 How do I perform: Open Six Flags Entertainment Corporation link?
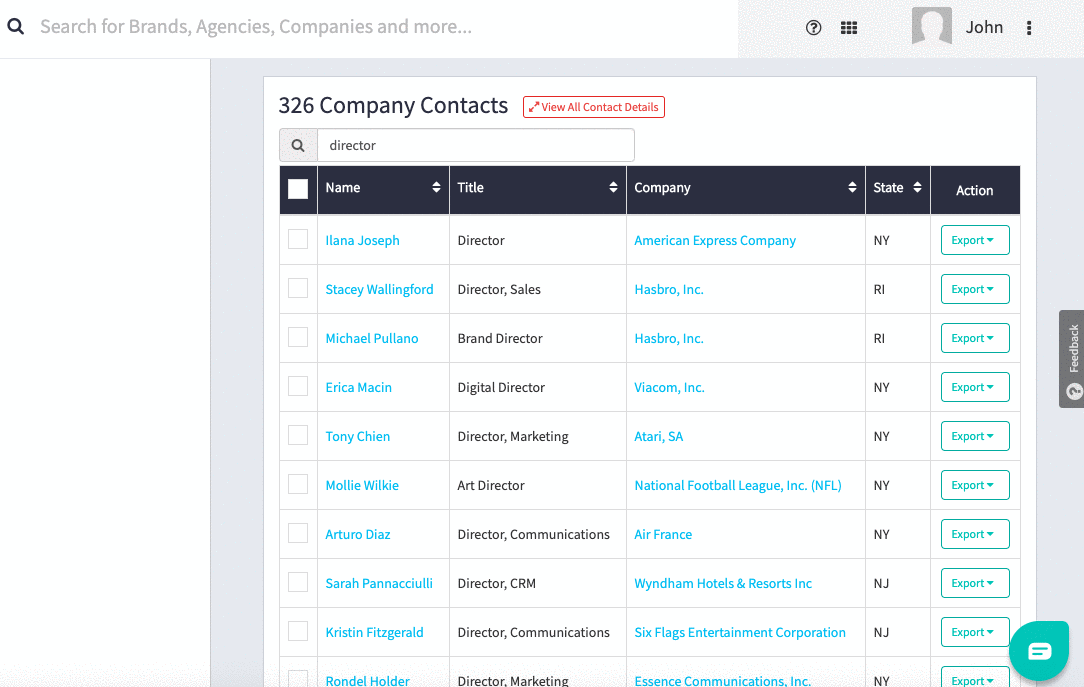coord(740,633)
